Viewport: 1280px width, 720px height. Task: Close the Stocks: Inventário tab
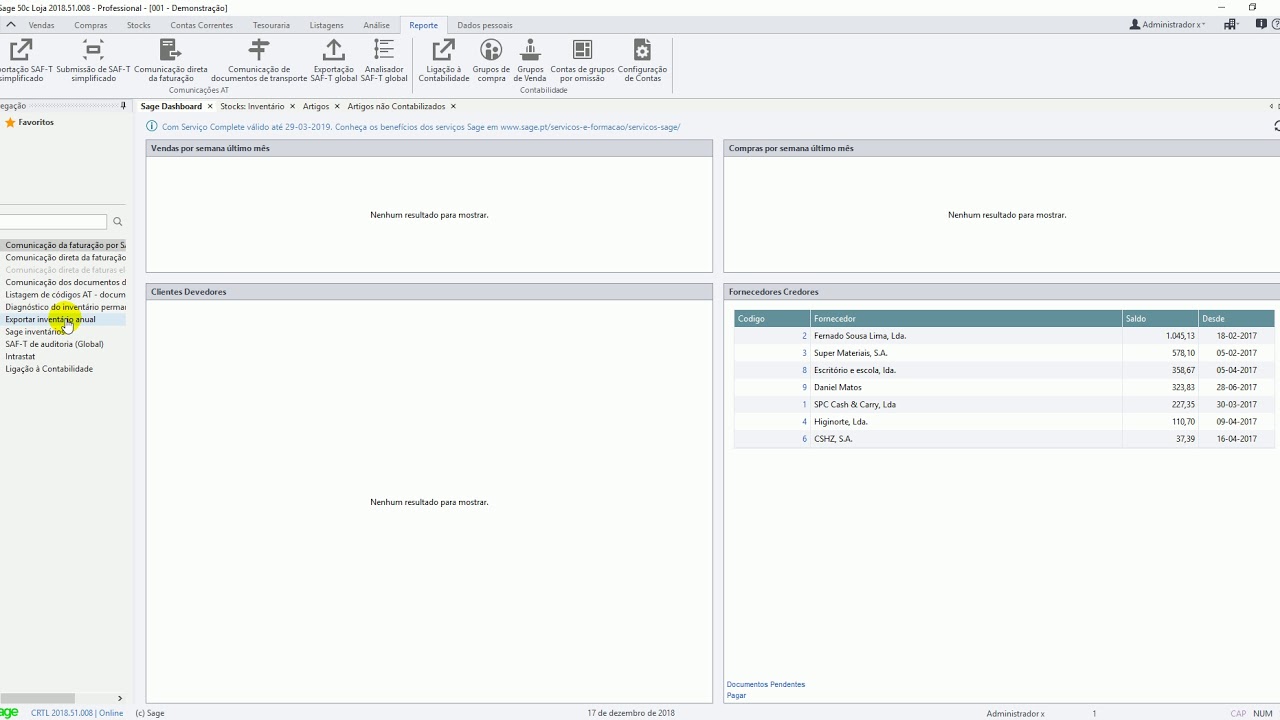click(292, 106)
